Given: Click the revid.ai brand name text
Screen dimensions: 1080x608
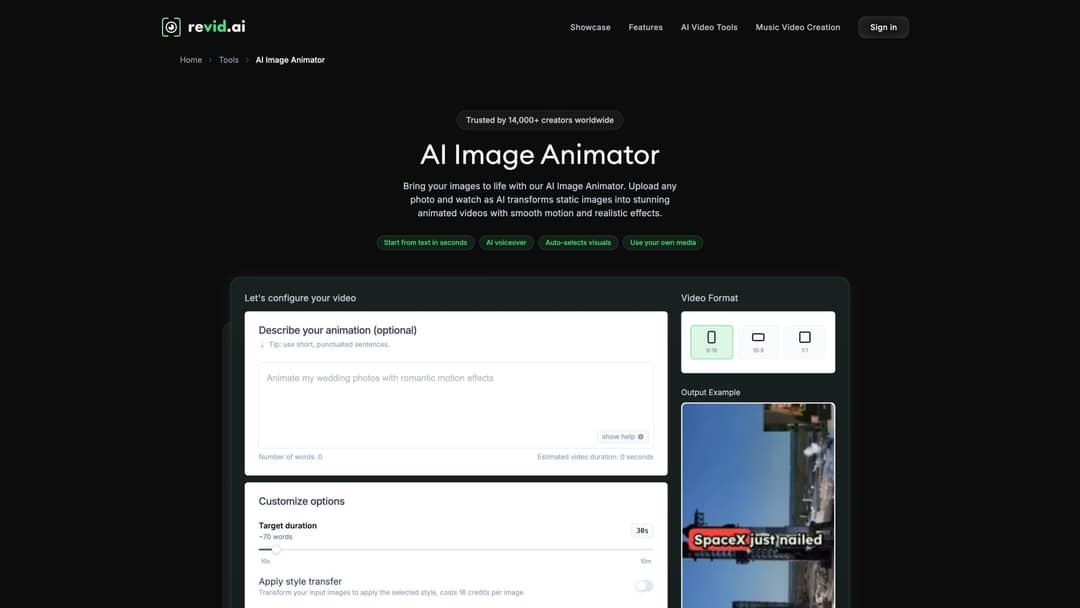Looking at the screenshot, I should coord(216,27).
